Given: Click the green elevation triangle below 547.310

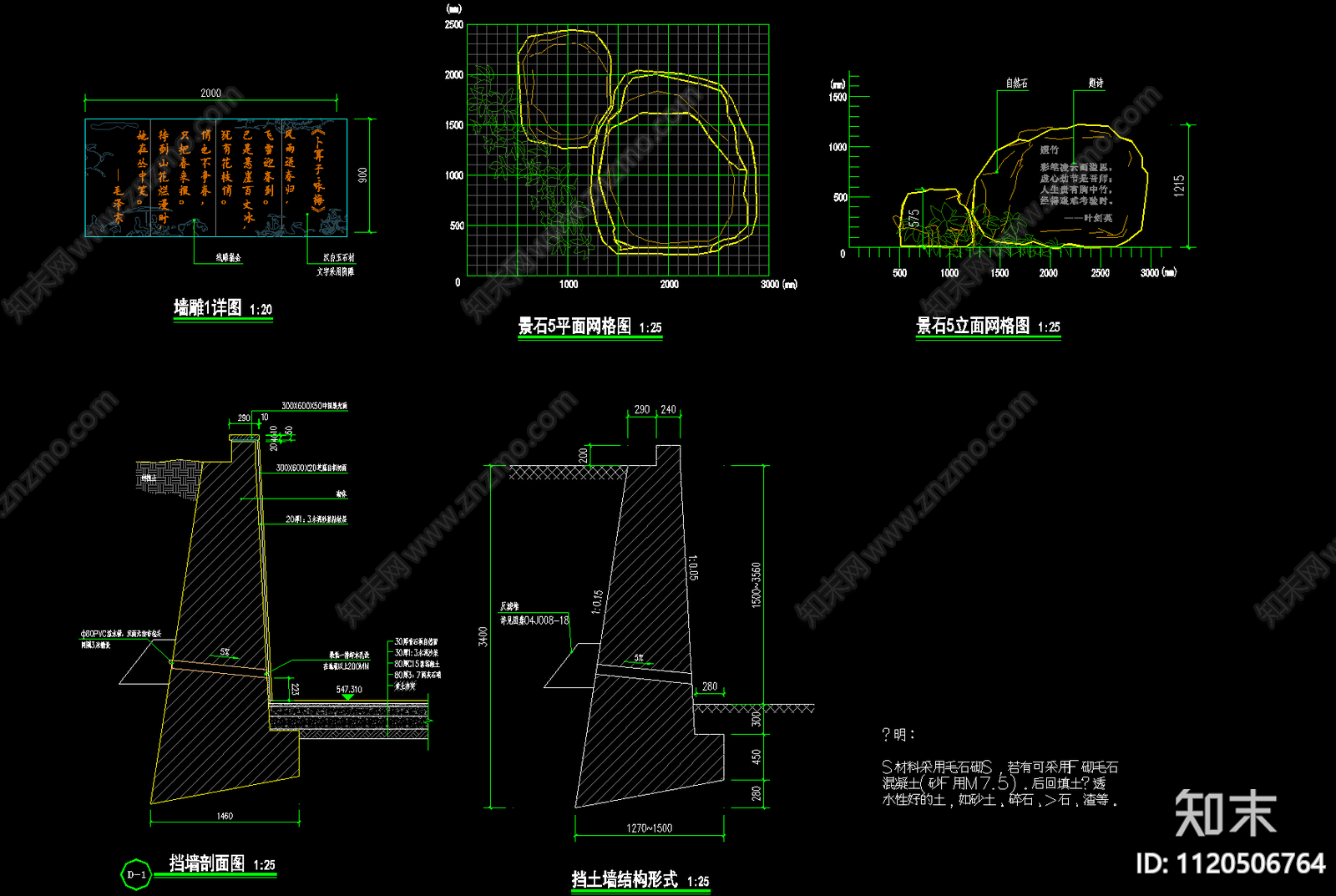Looking at the screenshot, I should 348,697.
